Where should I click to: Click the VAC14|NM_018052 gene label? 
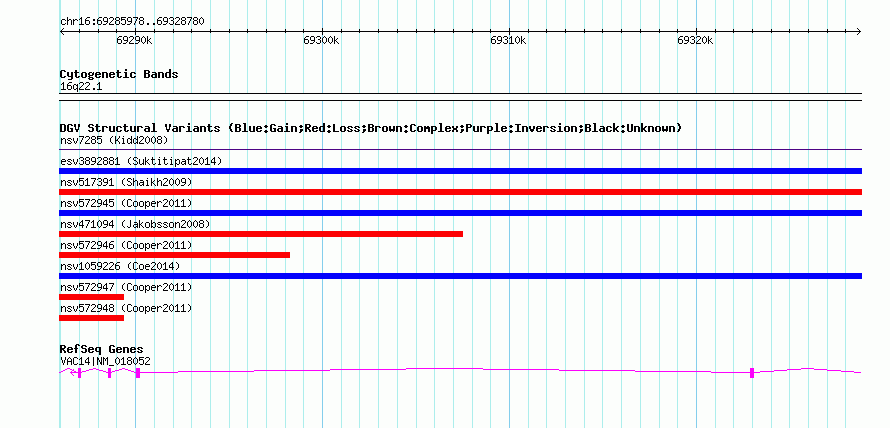(105, 361)
